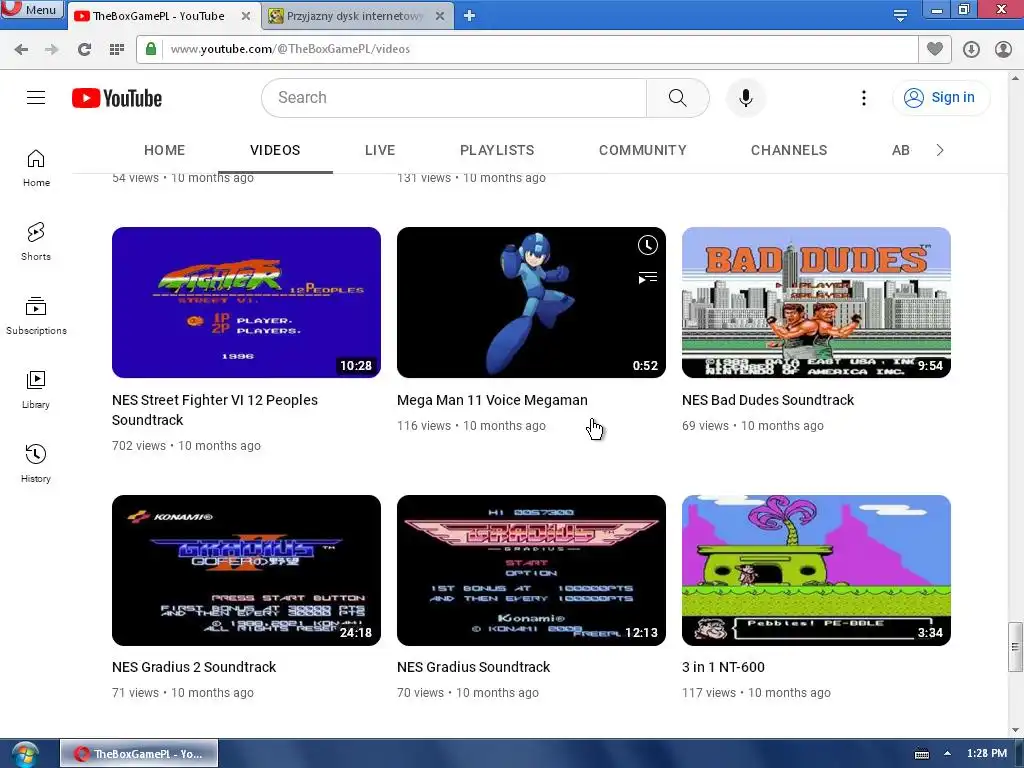This screenshot has width=1024, height=768.
Task: Switch to the COMMUNITY tab
Action: pyautogui.click(x=643, y=150)
